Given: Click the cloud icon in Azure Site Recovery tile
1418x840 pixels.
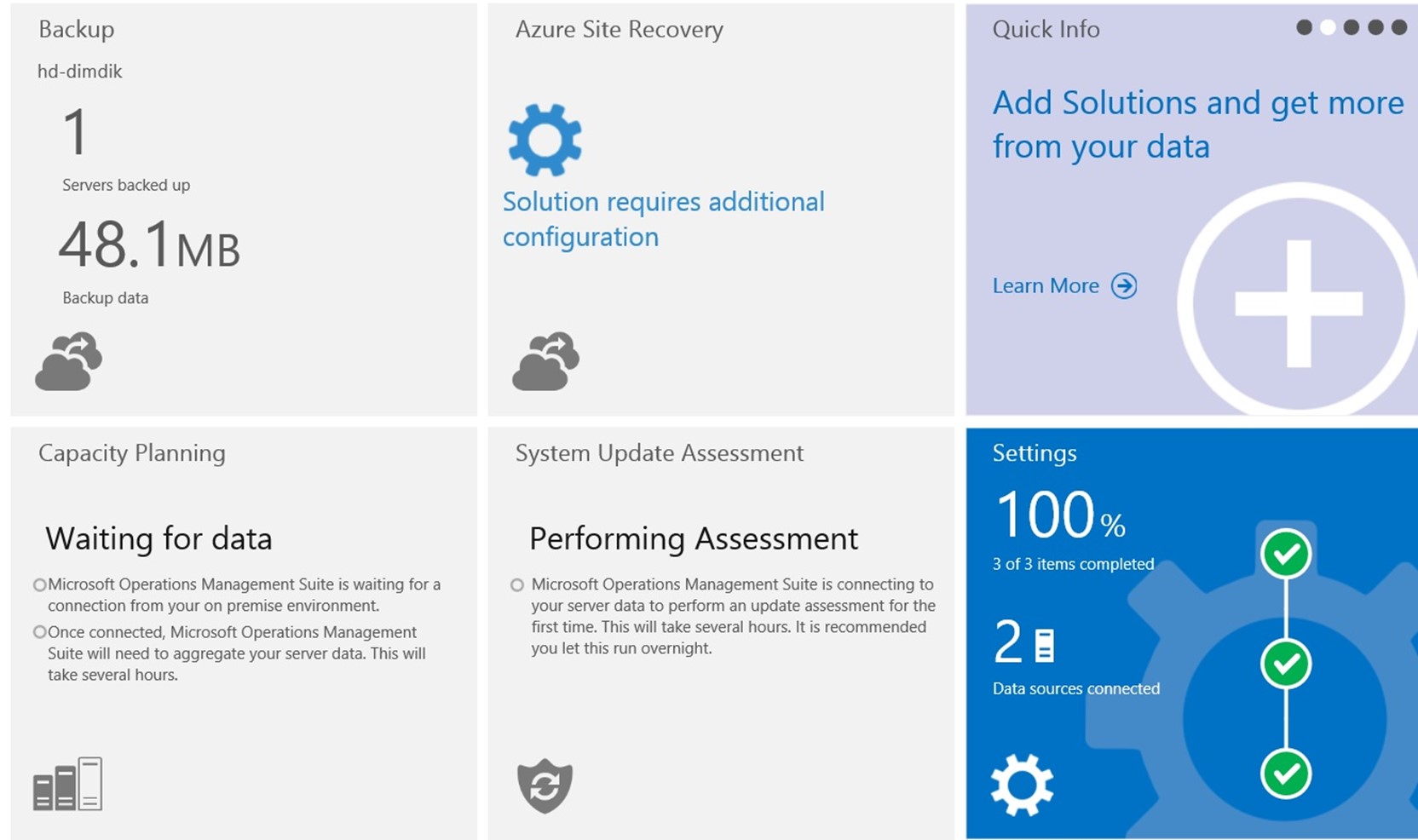Looking at the screenshot, I should click(x=545, y=361).
